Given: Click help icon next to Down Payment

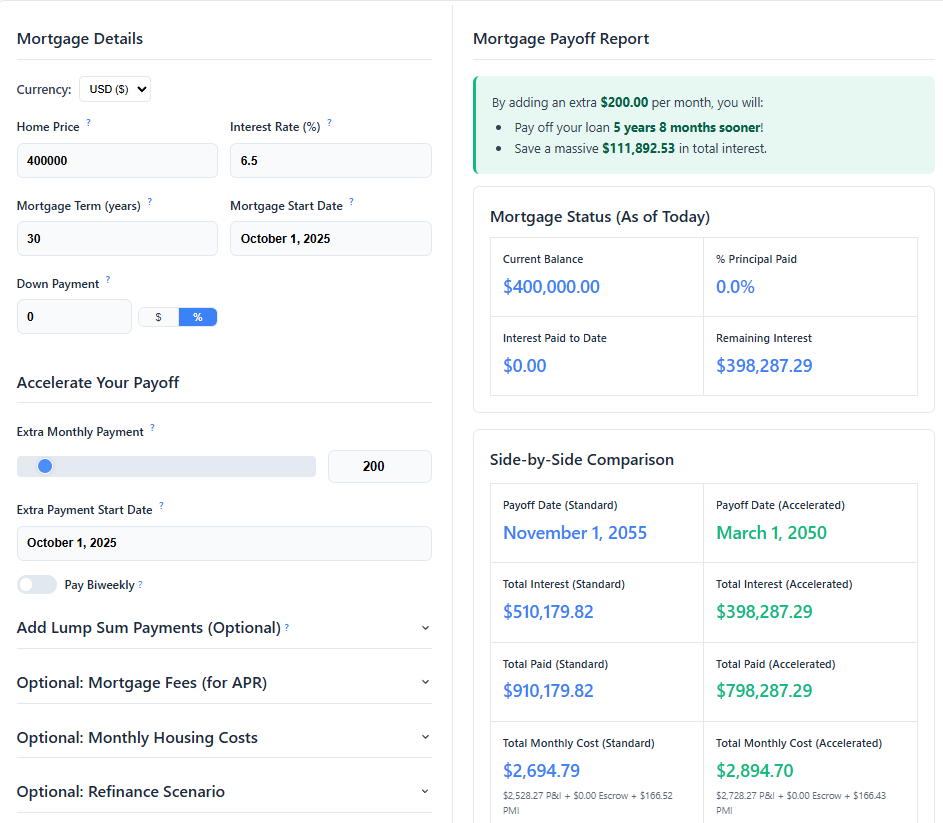Looking at the screenshot, I should tap(108, 281).
